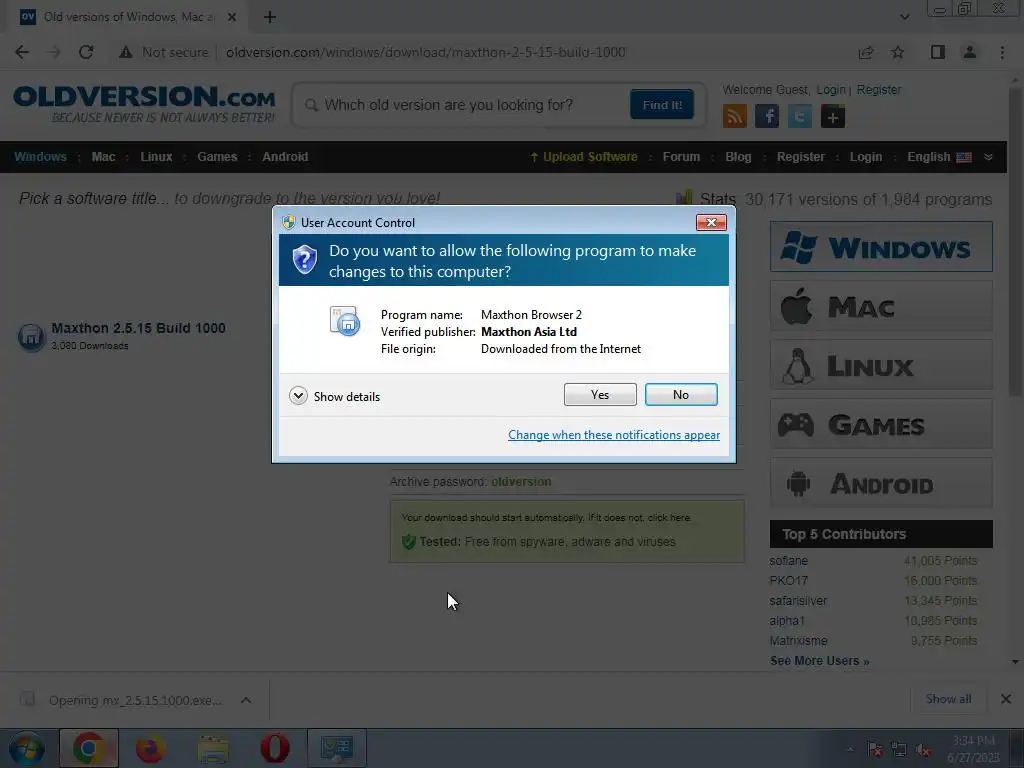1024x768 pixels.
Task: Click the Maxthon 2.5.15 Build 1000 title
Action: click(138, 328)
